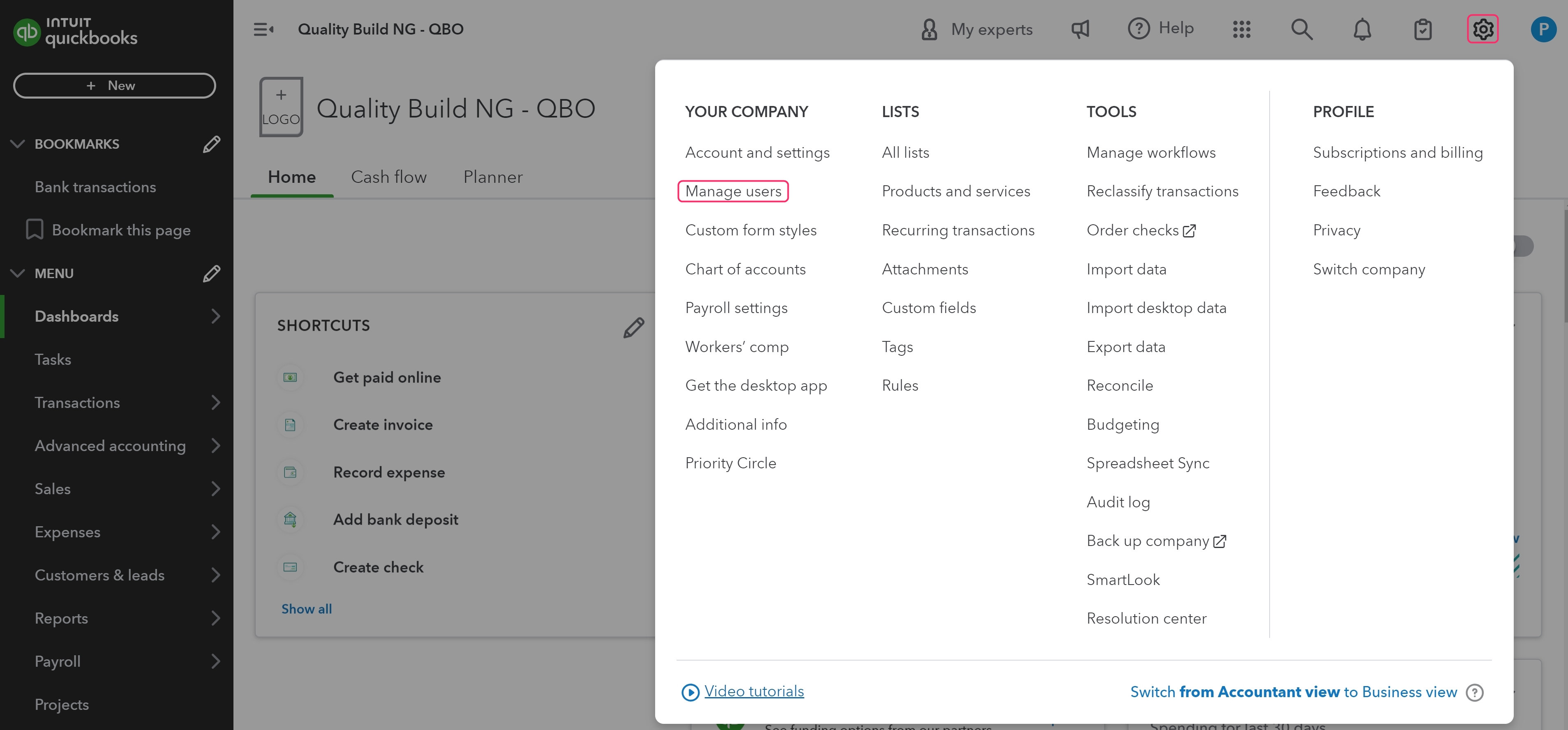Click the search magnifier icon
Image resolution: width=1568 pixels, height=730 pixels.
tap(1301, 29)
